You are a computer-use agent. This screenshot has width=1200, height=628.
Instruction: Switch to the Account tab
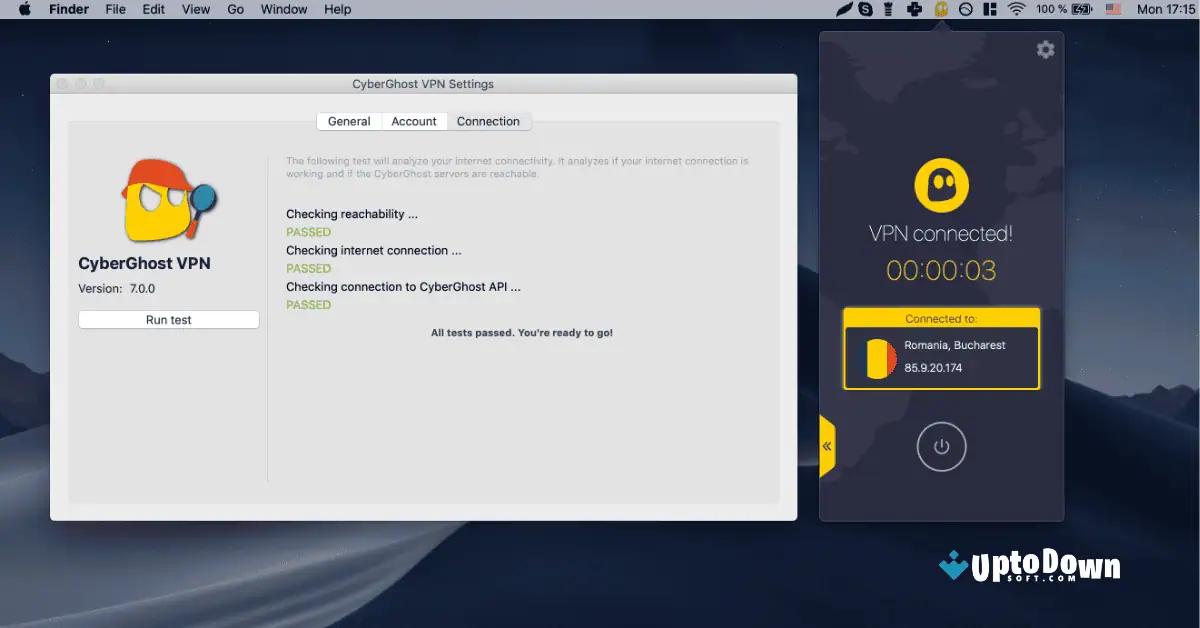click(x=414, y=120)
